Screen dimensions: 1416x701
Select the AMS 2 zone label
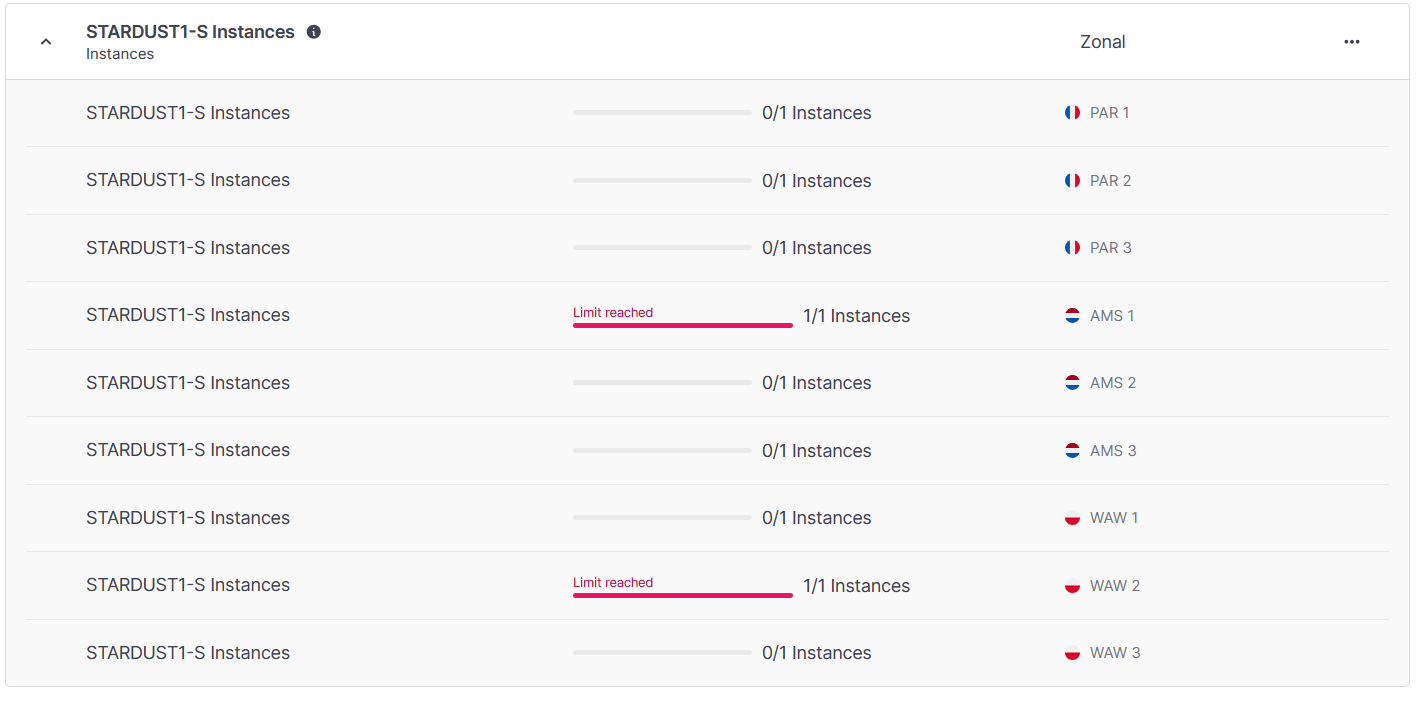pyautogui.click(x=1113, y=383)
